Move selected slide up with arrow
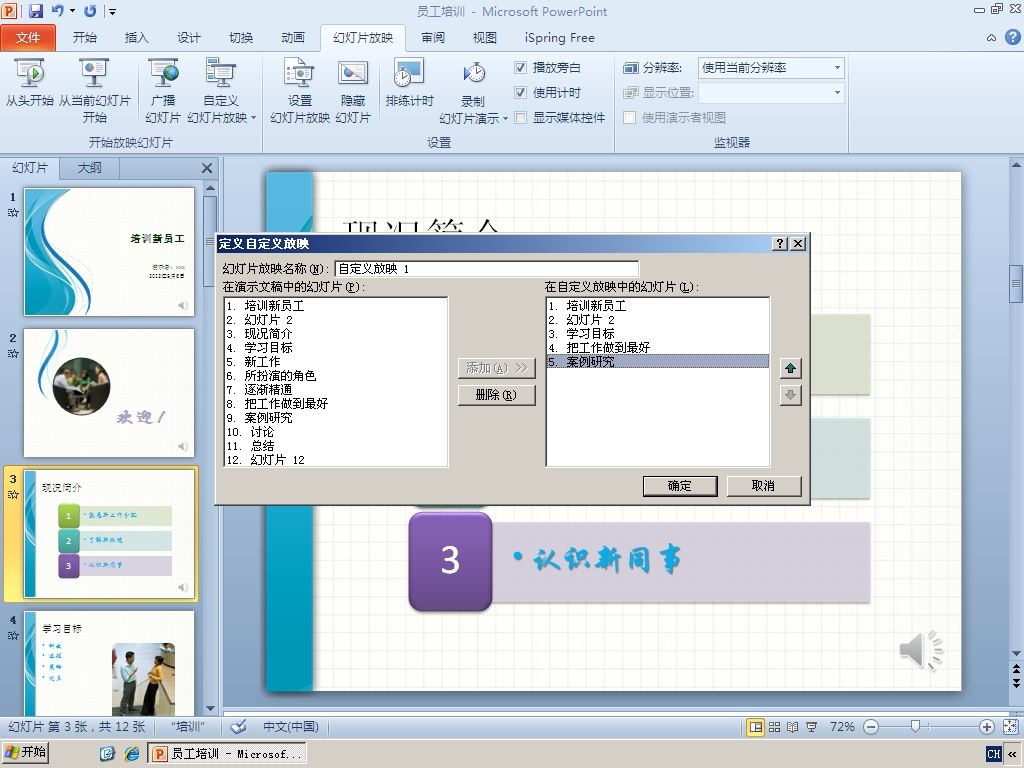1024x768 pixels. (791, 368)
